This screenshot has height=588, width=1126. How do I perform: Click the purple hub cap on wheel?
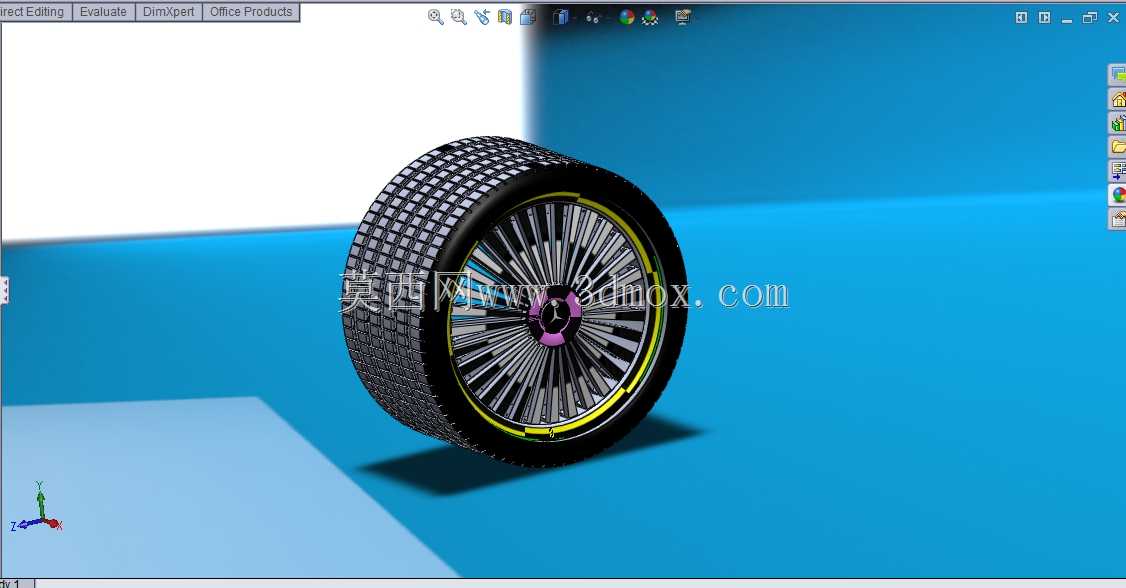554,317
